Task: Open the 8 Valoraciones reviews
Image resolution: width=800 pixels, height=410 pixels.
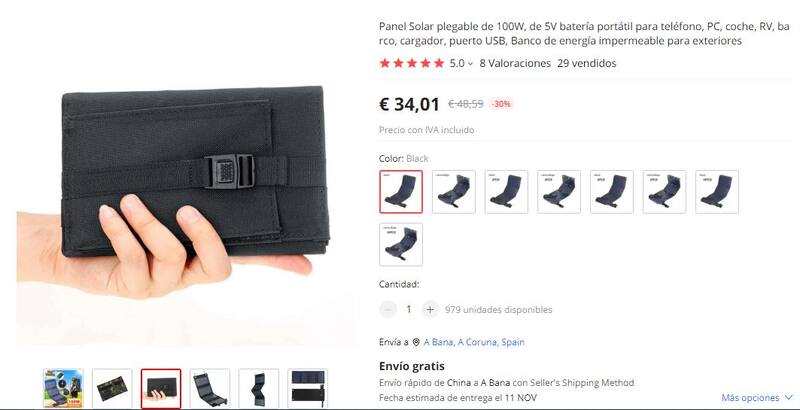Action: click(515, 63)
